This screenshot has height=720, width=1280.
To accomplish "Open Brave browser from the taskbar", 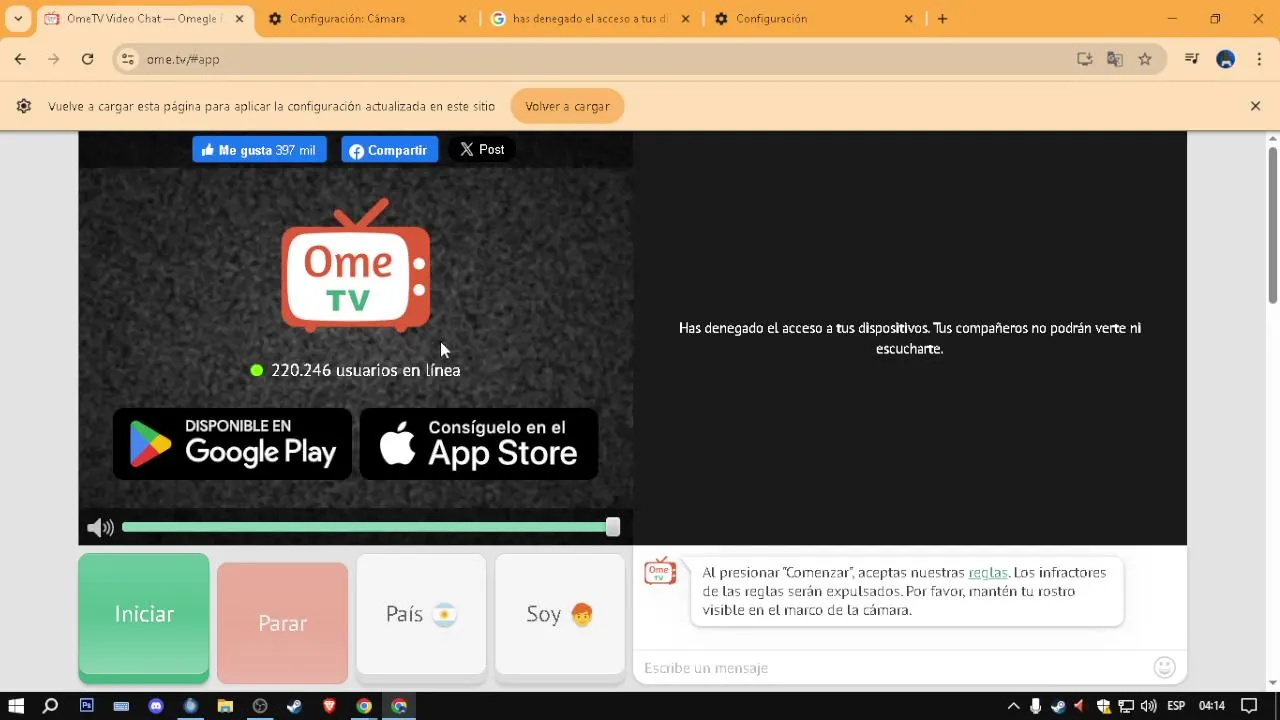I will (330, 706).
